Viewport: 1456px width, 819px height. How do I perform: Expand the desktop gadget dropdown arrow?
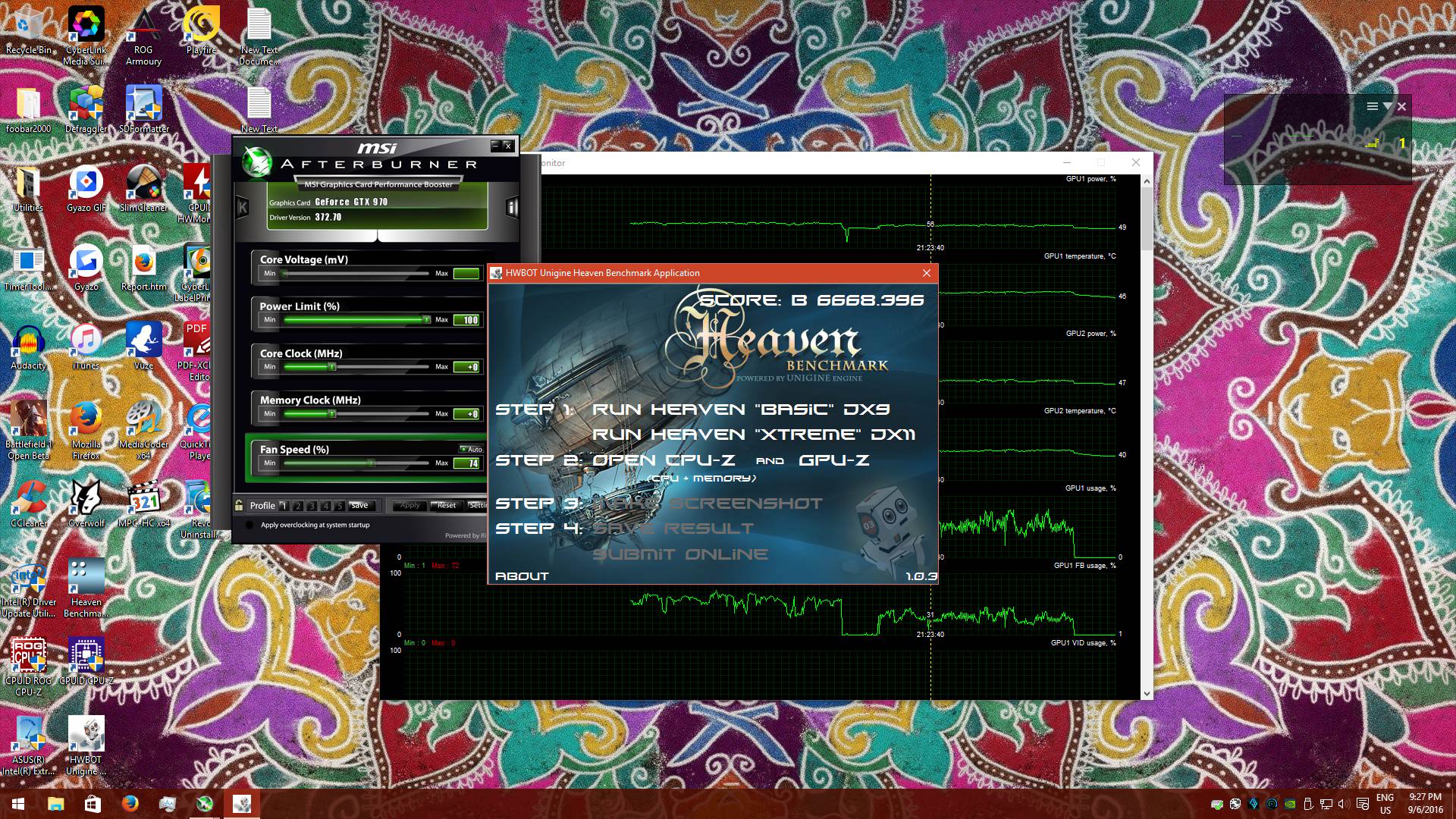(x=1387, y=107)
